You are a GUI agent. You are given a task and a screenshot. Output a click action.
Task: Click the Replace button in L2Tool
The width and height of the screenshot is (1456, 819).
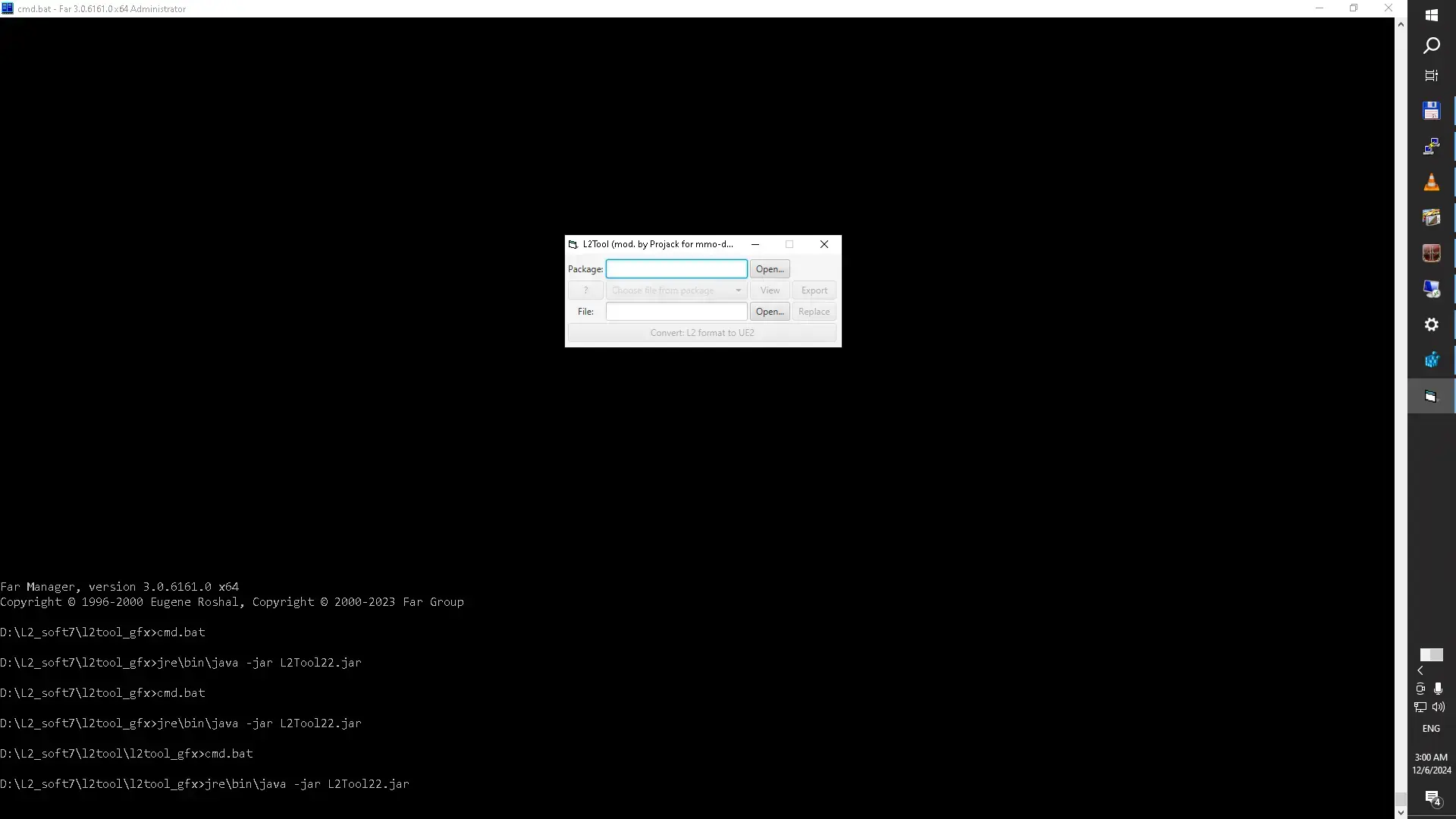(814, 312)
